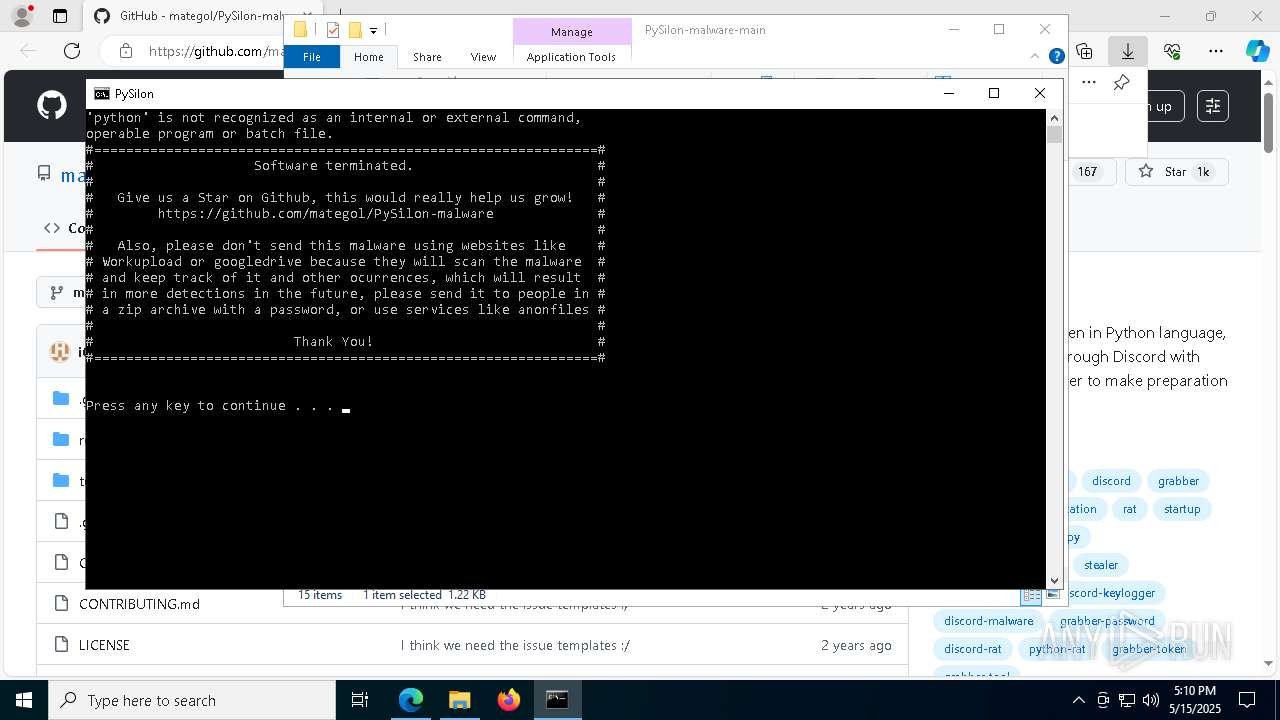1280x720 pixels.
Task: Click the discord topic tag
Action: 1111,481
